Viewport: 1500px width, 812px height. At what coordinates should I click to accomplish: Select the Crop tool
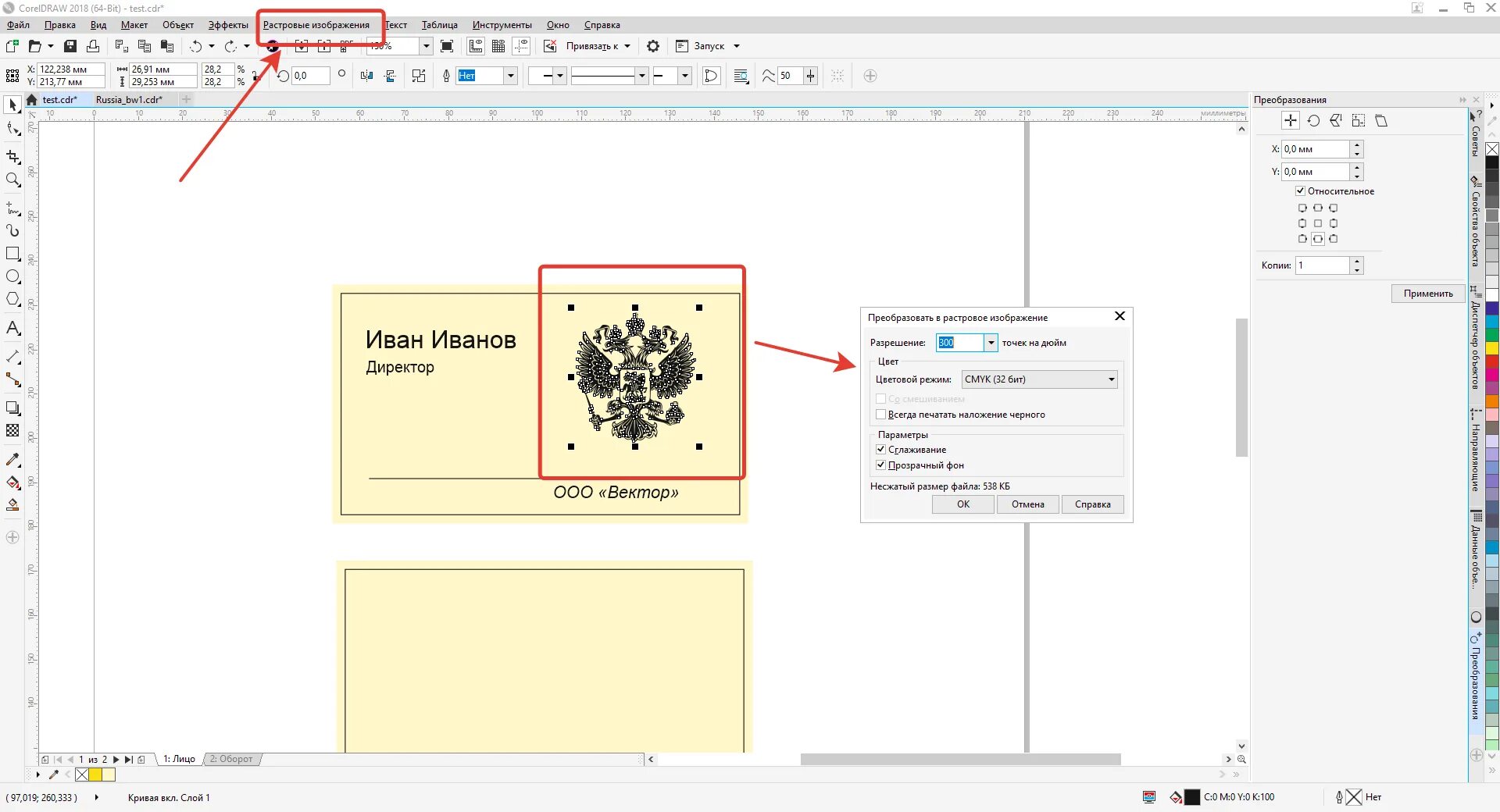pos(12,156)
